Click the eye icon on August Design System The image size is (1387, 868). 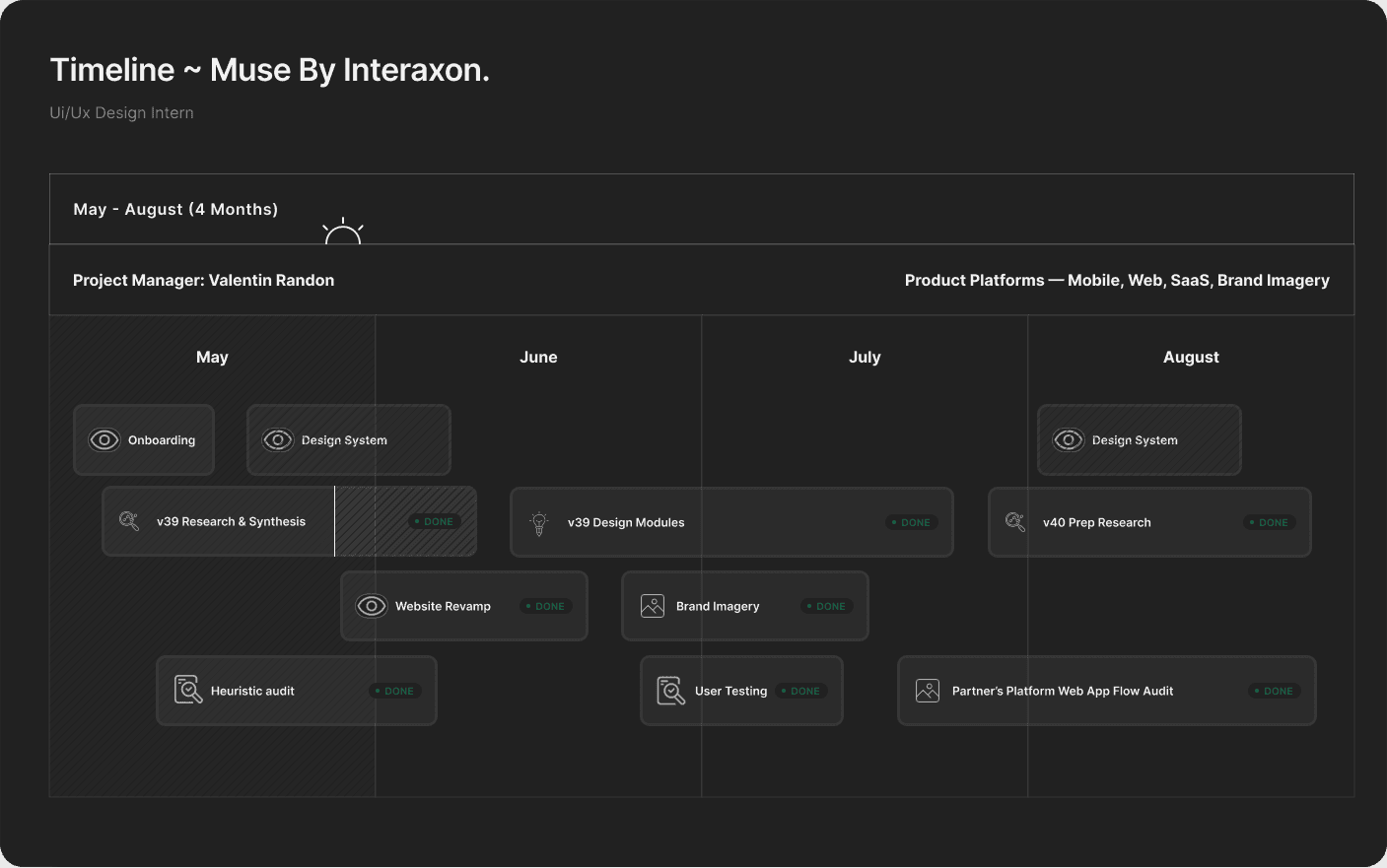[1069, 440]
